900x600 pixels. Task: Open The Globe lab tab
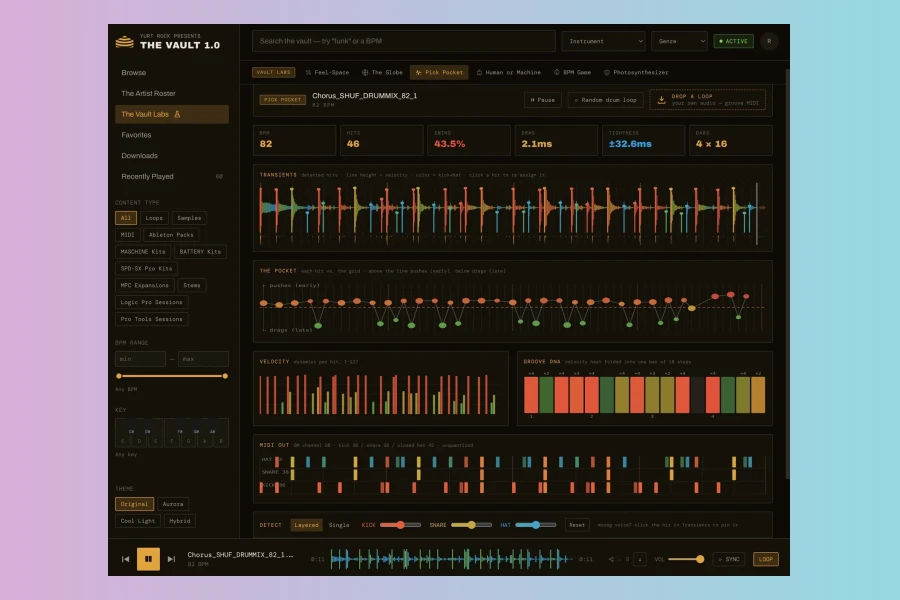pyautogui.click(x=382, y=73)
